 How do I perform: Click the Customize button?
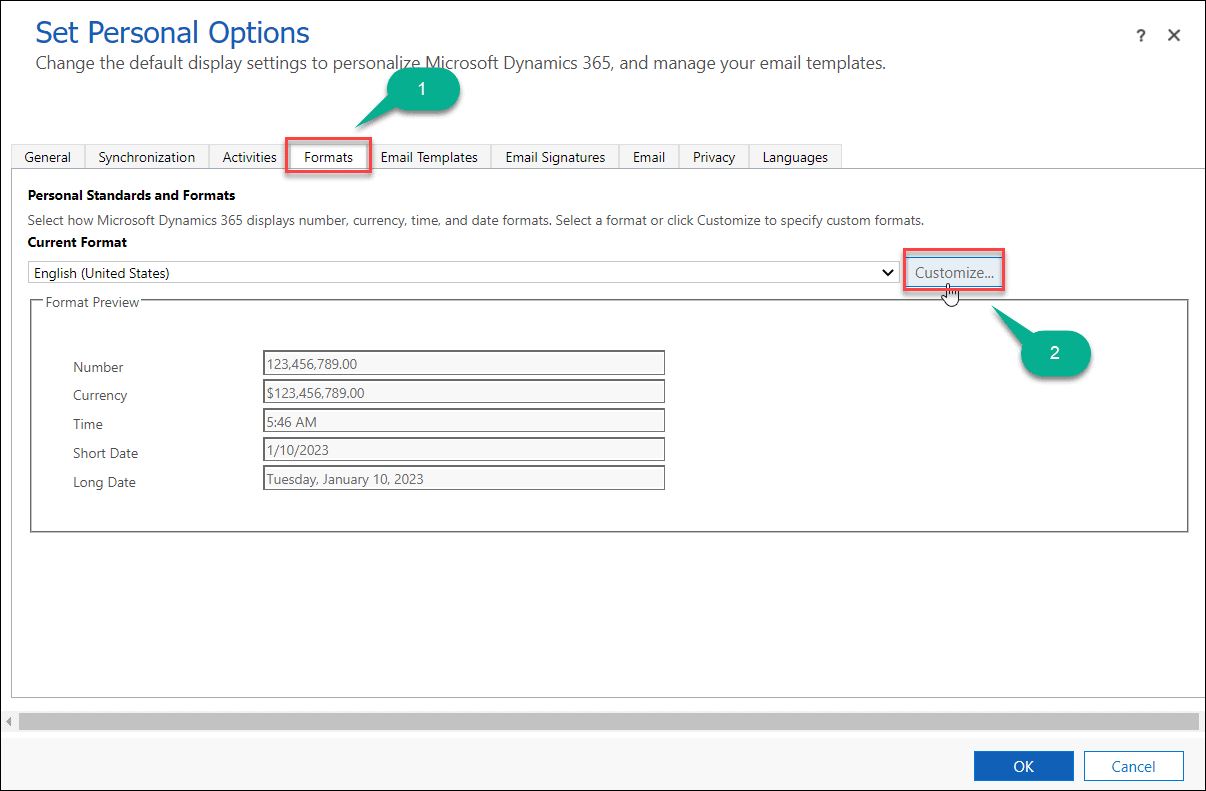(x=953, y=270)
